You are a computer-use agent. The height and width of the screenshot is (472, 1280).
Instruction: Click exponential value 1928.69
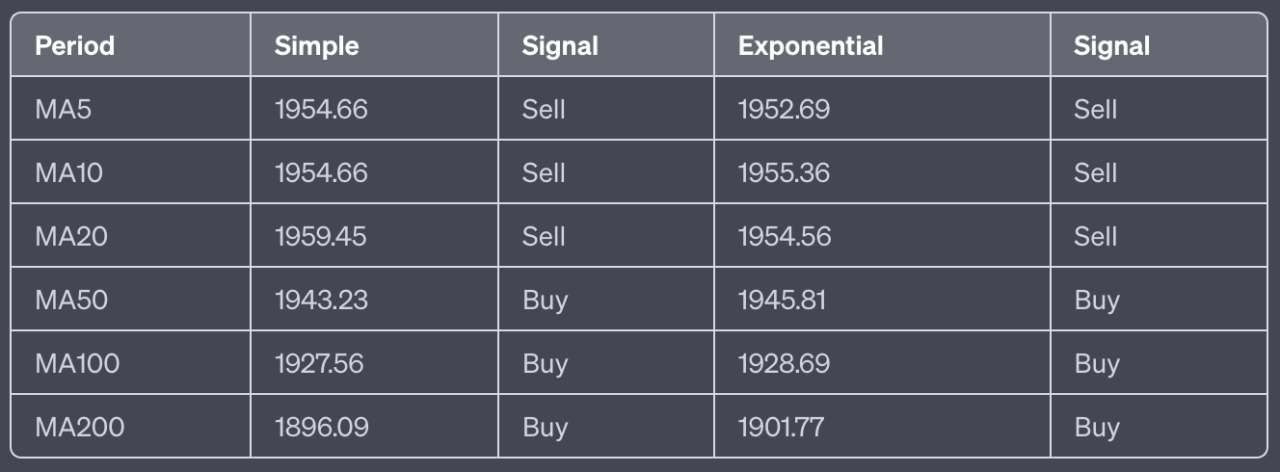coord(784,364)
